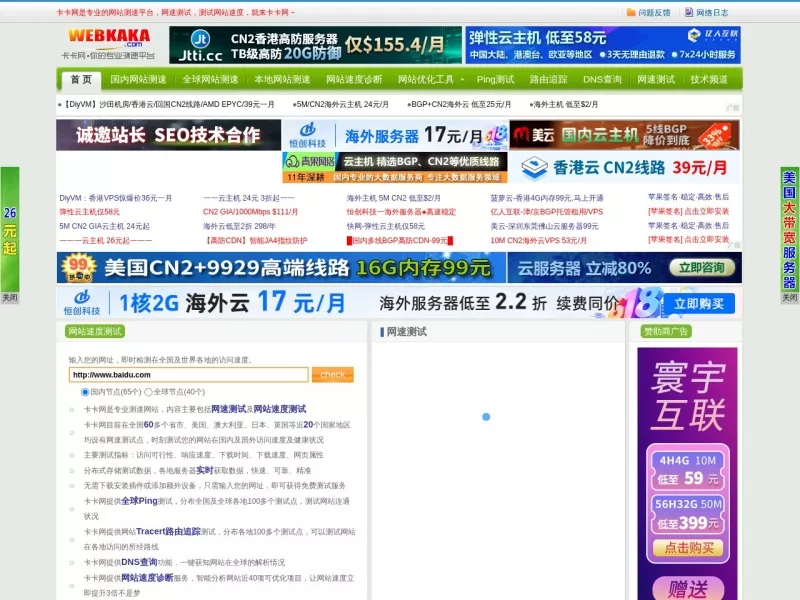Open the 网站速度诊断 link in the description
Viewport: 800px width, 600px height.
point(147,578)
